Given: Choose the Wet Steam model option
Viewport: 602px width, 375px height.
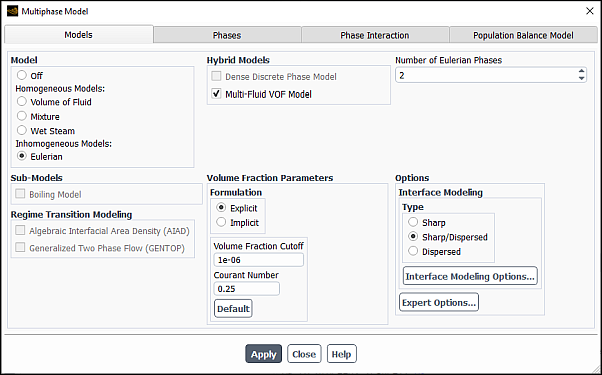Looking at the screenshot, I should pyautogui.click(x=22, y=131).
